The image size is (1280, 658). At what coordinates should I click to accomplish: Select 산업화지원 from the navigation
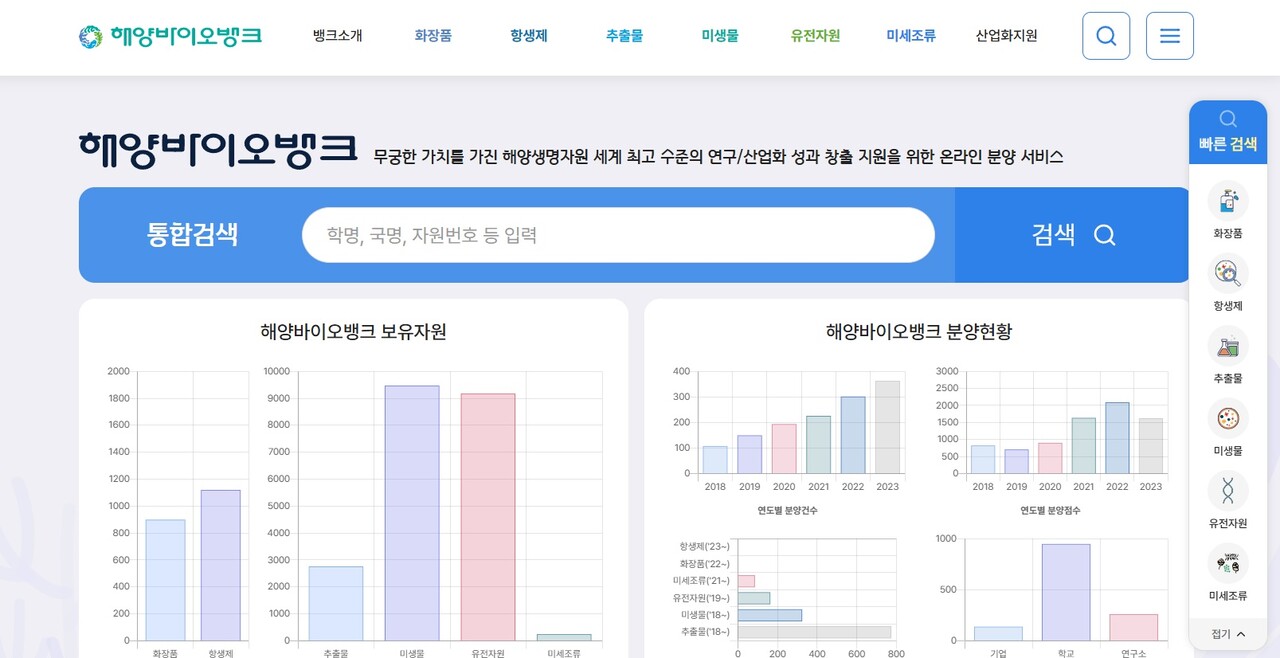coord(1005,35)
